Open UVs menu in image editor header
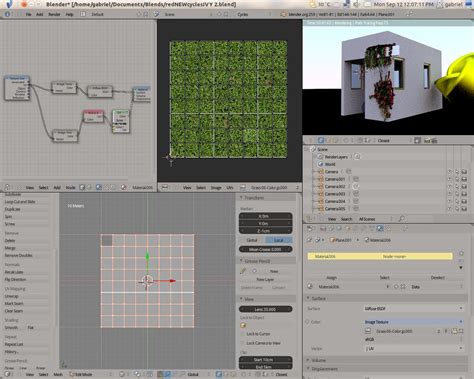This screenshot has height=379, width=474. pyautogui.click(x=230, y=188)
